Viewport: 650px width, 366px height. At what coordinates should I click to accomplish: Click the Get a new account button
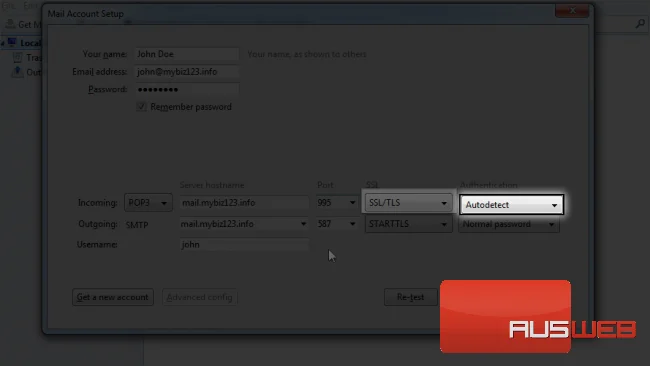(113, 297)
